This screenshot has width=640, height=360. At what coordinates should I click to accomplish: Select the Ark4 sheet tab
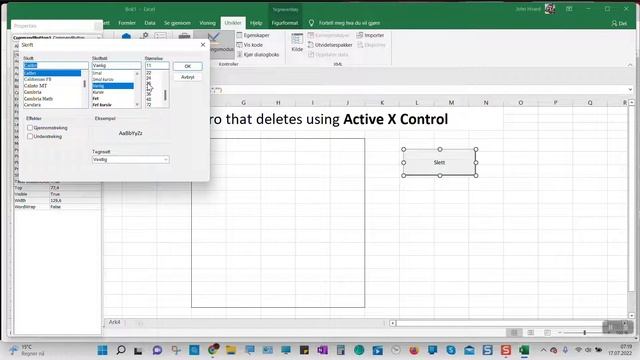(x=115, y=322)
